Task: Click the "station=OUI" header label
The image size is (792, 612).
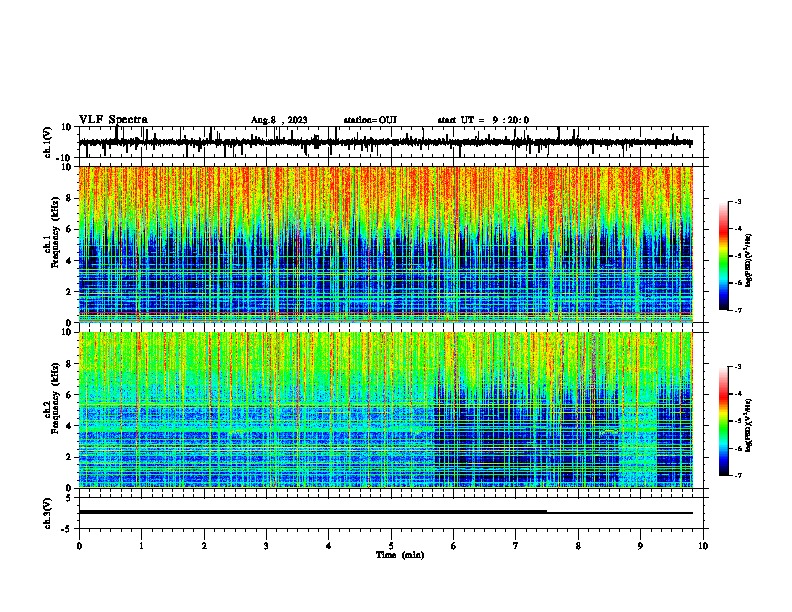Action: point(370,120)
